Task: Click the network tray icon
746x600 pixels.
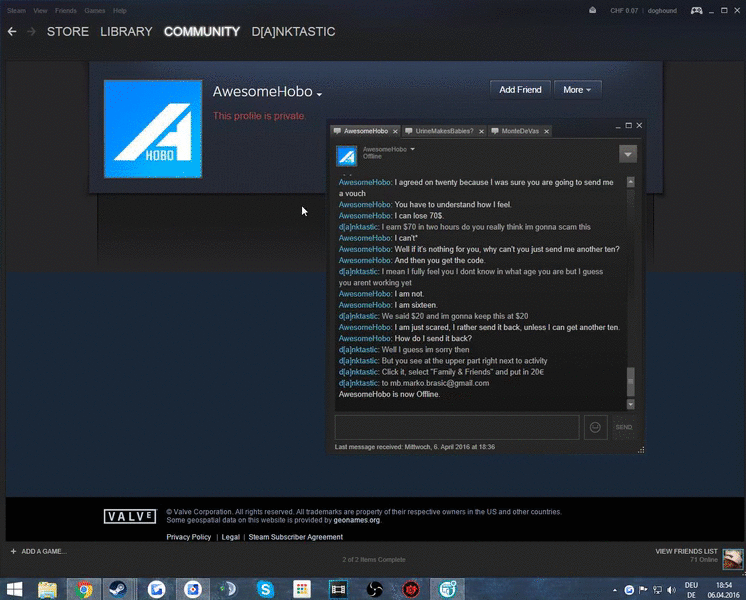Action: pyautogui.click(x=658, y=590)
